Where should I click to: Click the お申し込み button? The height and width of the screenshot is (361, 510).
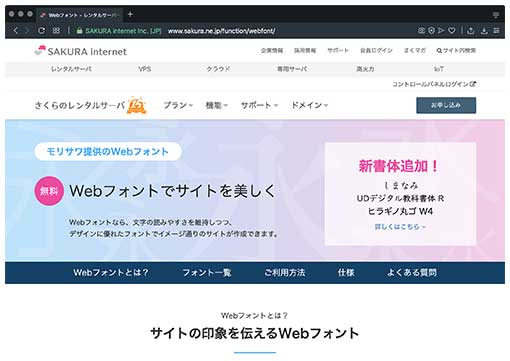pos(446,105)
